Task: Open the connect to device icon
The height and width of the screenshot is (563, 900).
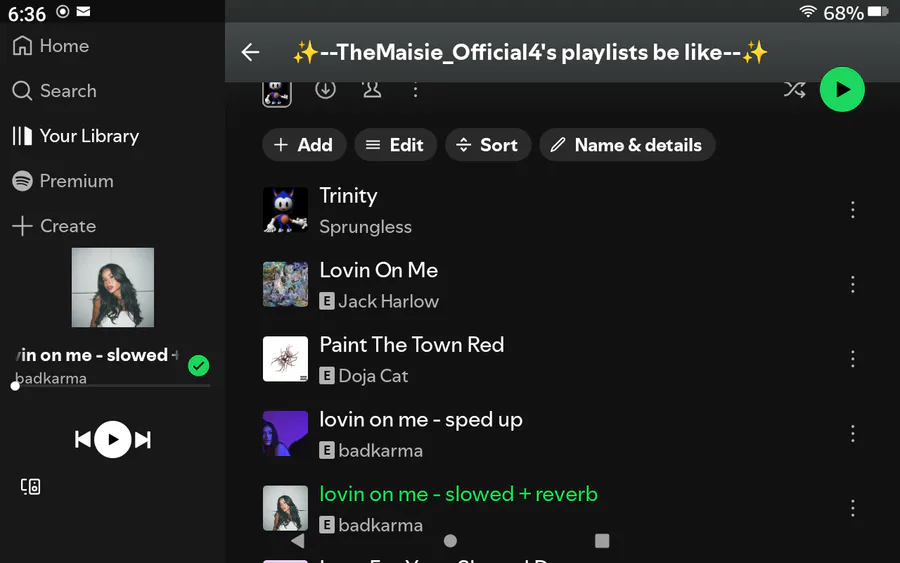Action: [x=31, y=487]
